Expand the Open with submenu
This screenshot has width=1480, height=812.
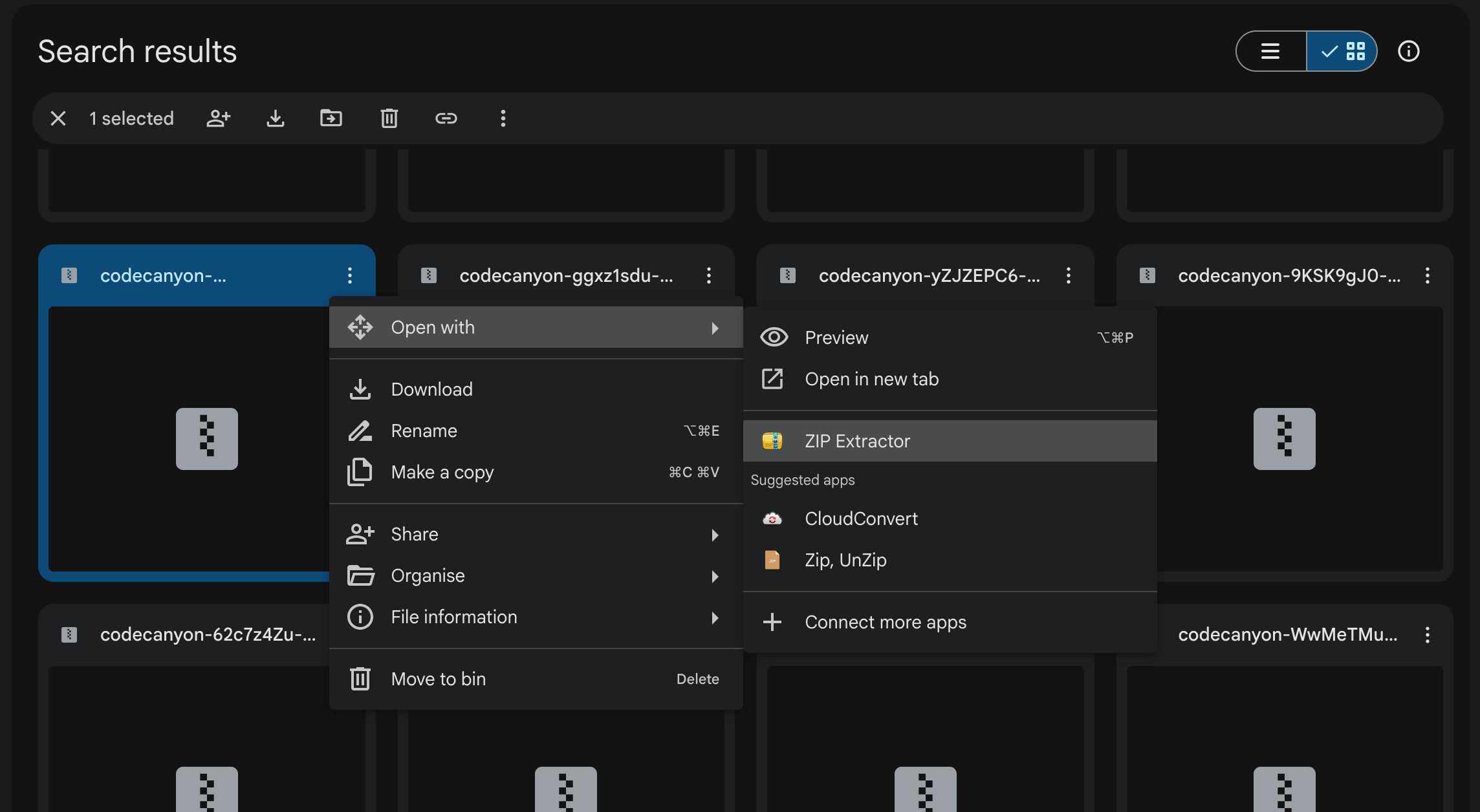coord(536,328)
